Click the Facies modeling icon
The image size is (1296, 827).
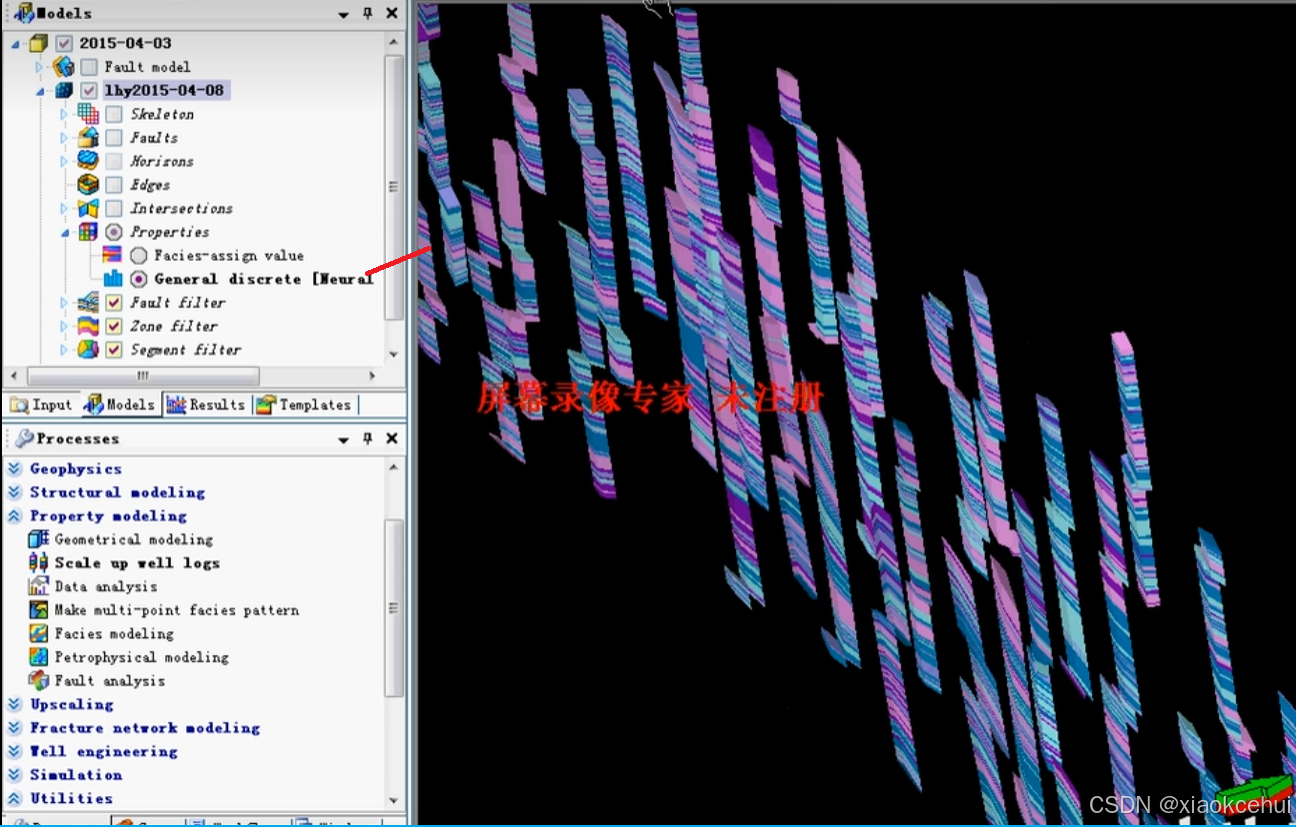[x=39, y=633]
